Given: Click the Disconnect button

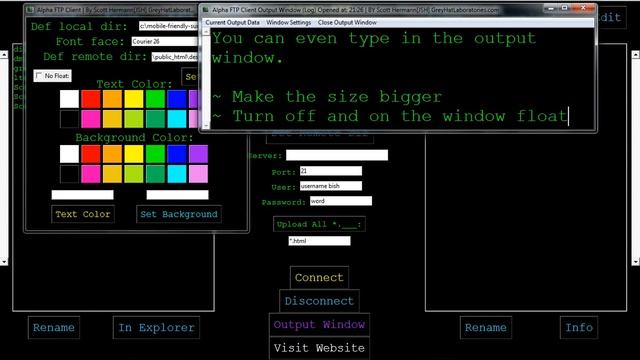Looking at the screenshot, I should click(x=319, y=301).
